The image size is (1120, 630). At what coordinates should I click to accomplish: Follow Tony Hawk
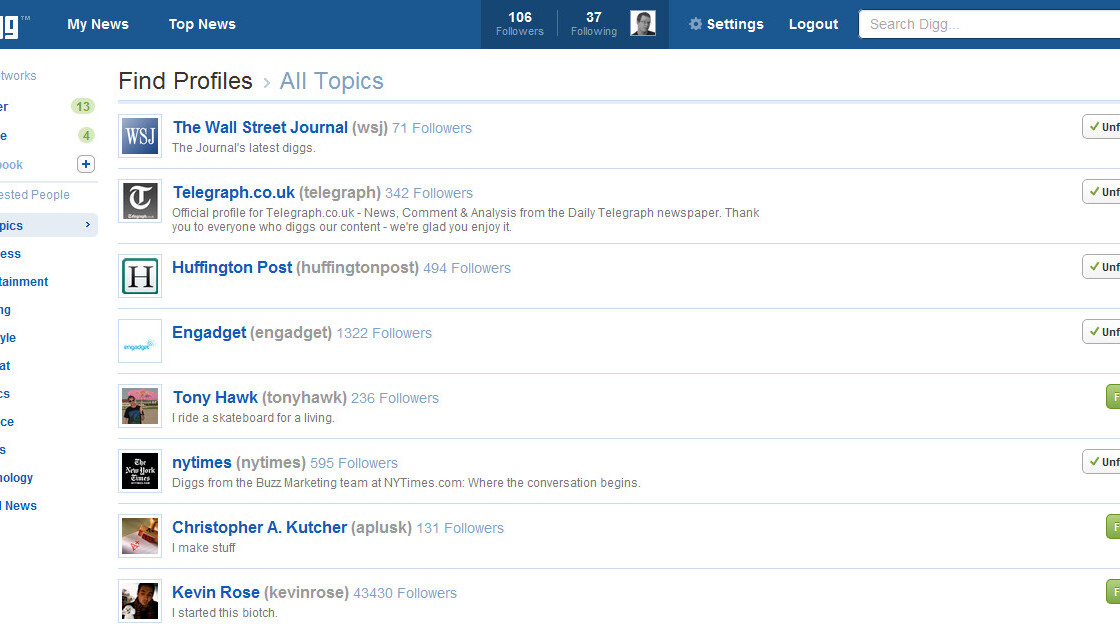pos(1113,396)
